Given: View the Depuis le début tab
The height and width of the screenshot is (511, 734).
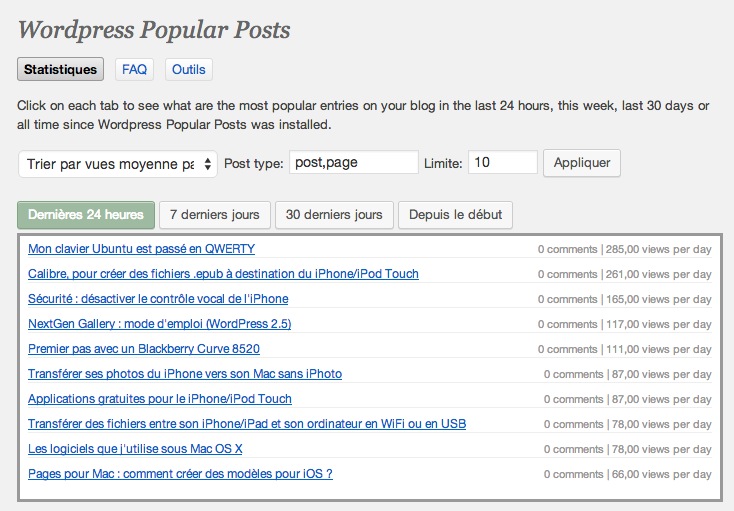Looking at the screenshot, I should [x=455, y=215].
